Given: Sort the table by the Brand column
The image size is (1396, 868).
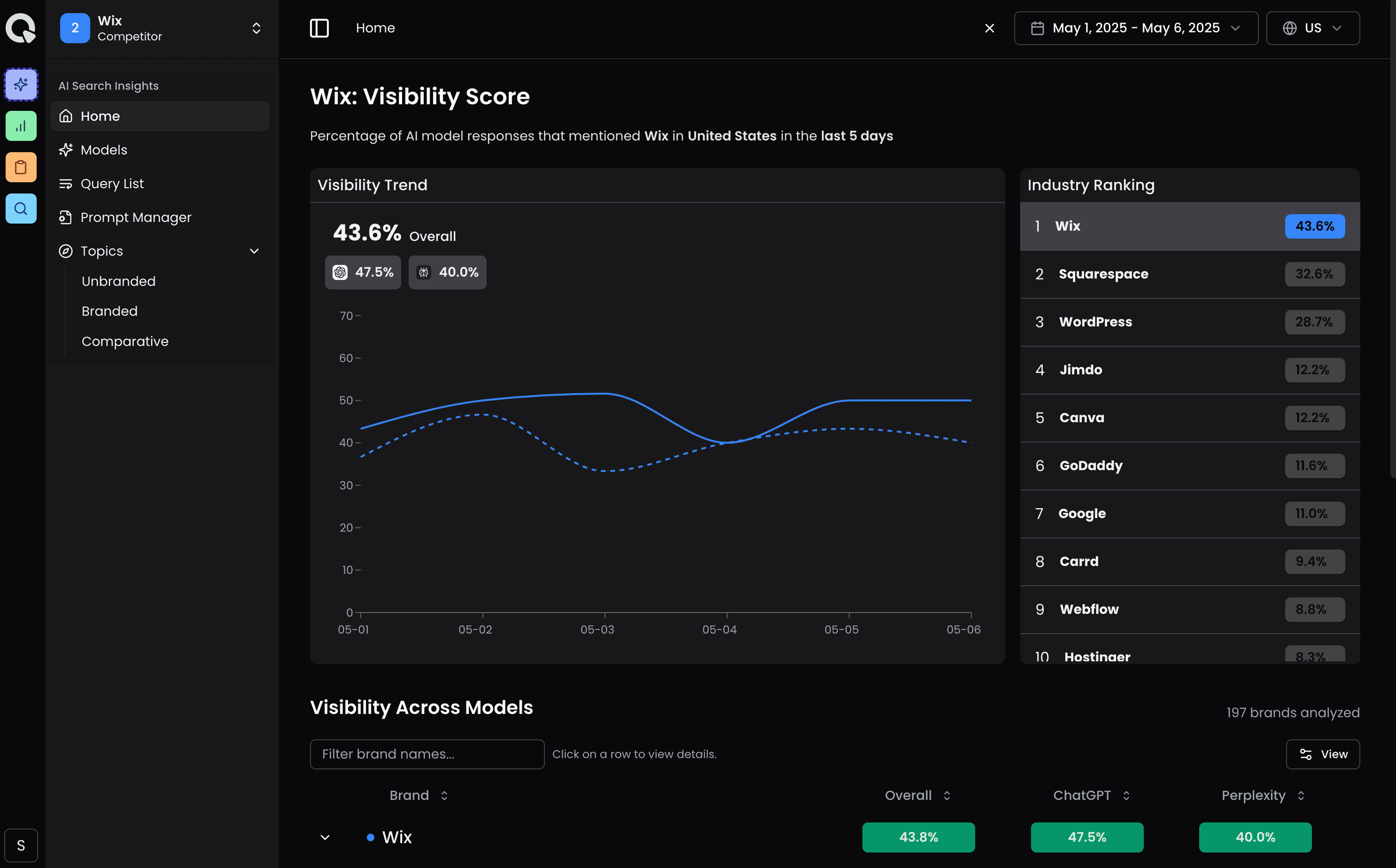Looking at the screenshot, I should point(419,795).
